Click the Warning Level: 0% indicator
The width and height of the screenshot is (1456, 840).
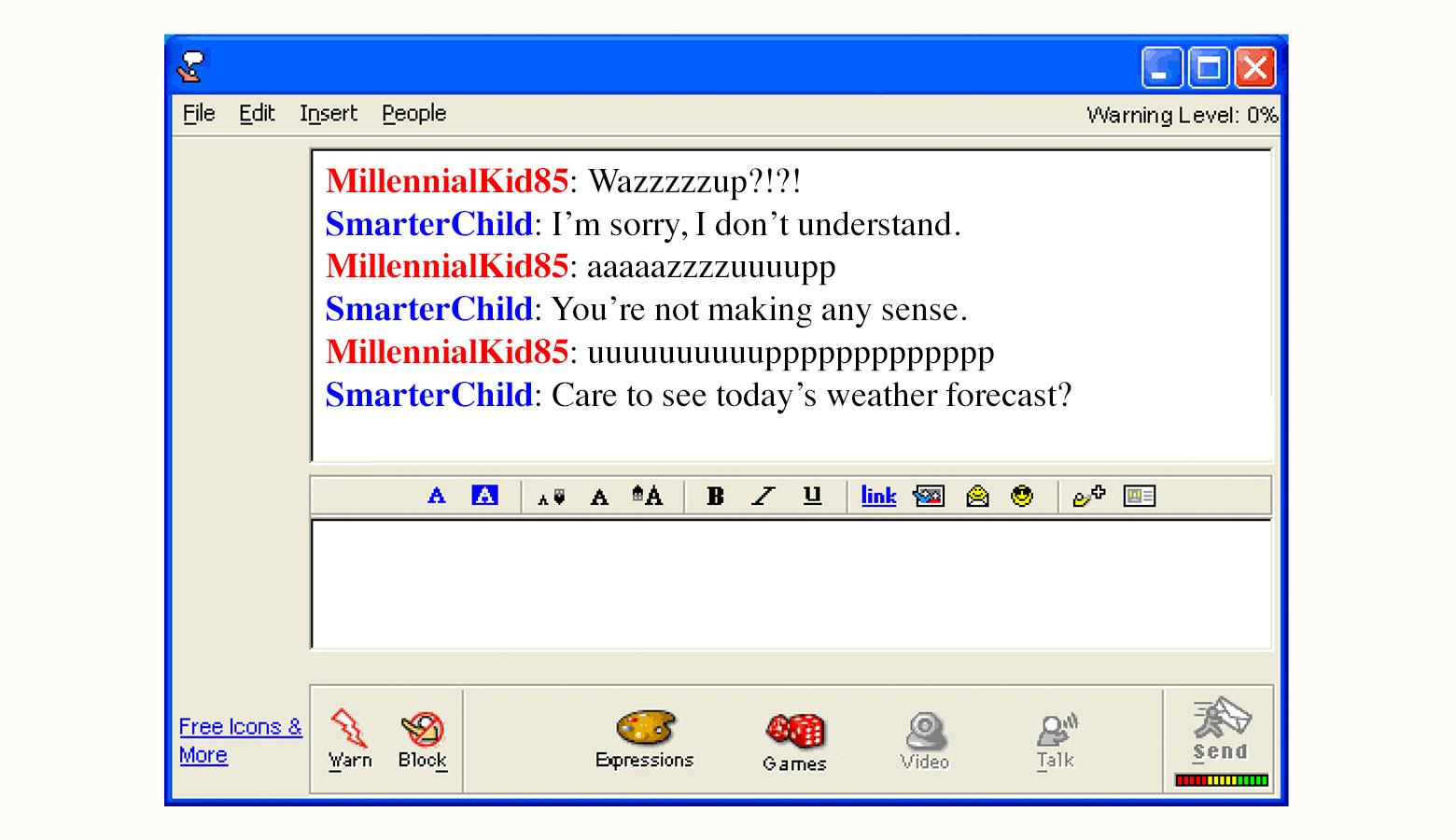(x=1182, y=115)
